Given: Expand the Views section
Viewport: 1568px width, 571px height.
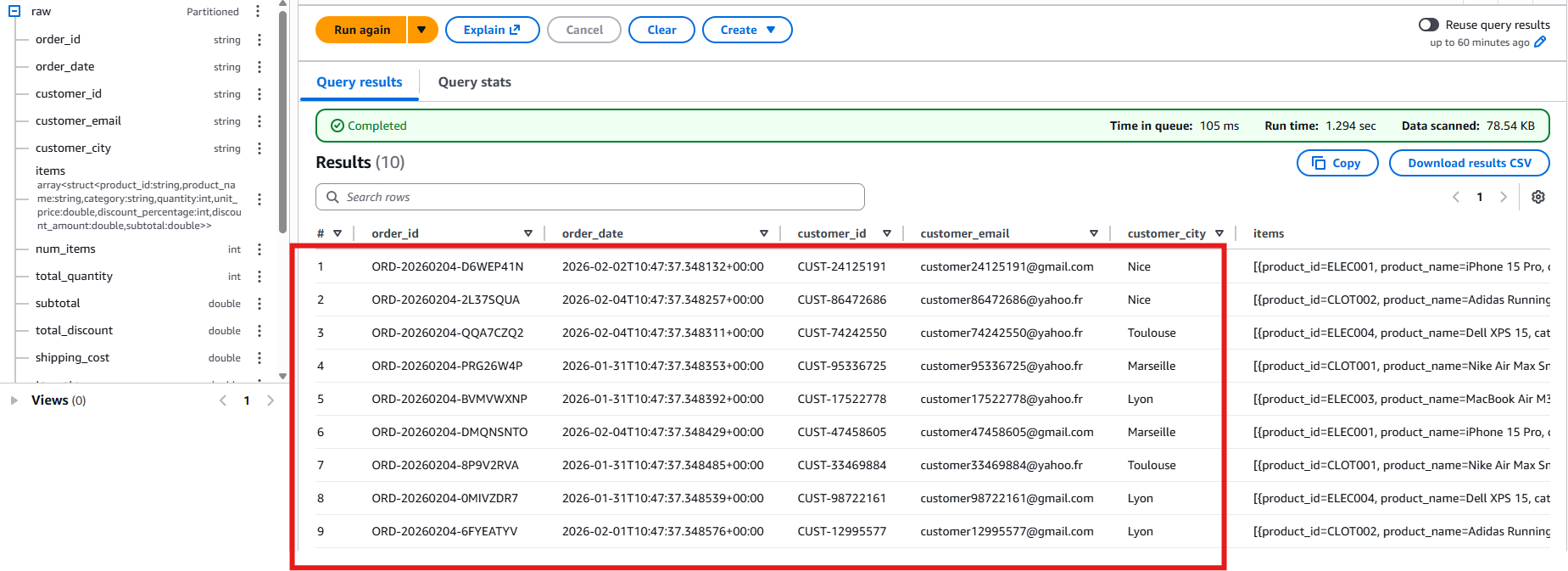Looking at the screenshot, I should click(14, 400).
